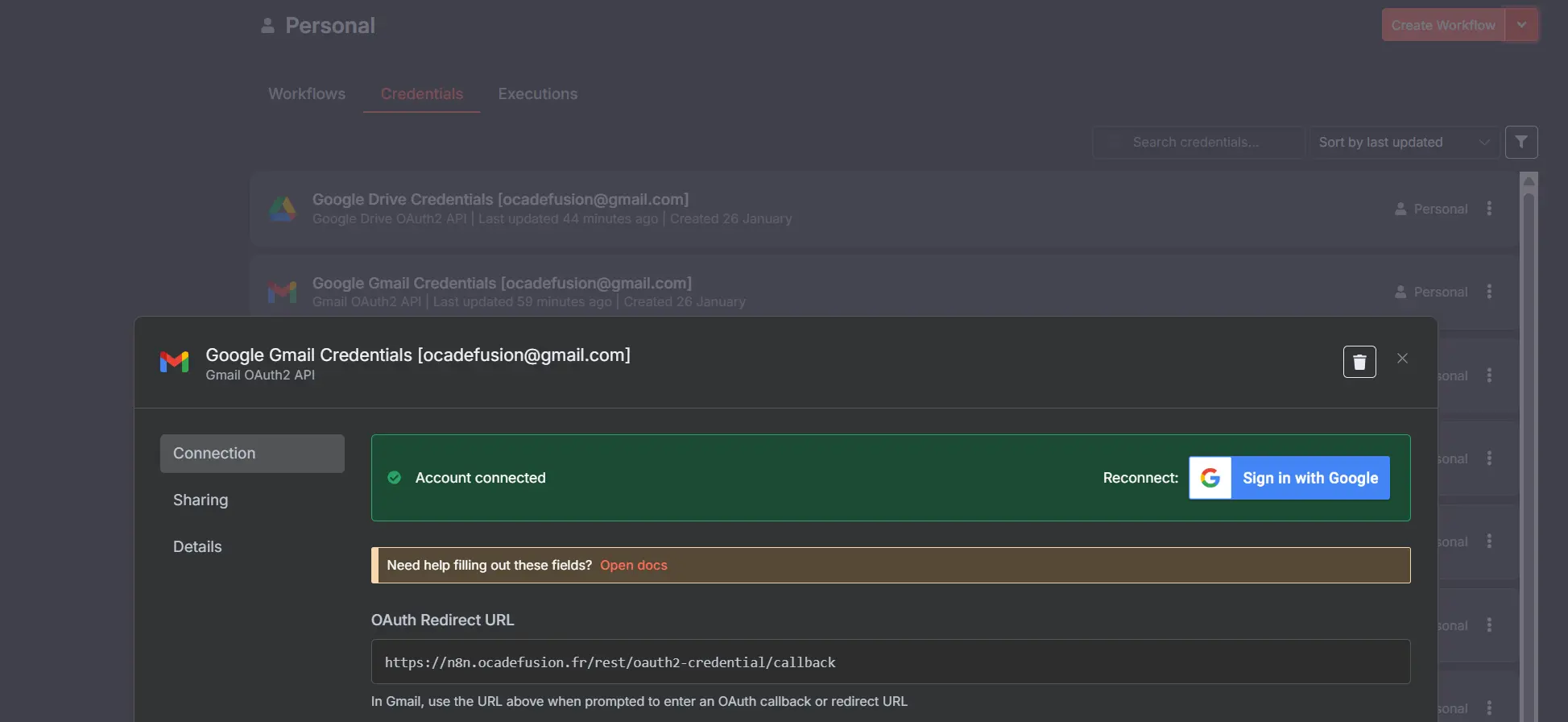Click the Search credentials input field

[x=1198, y=142]
